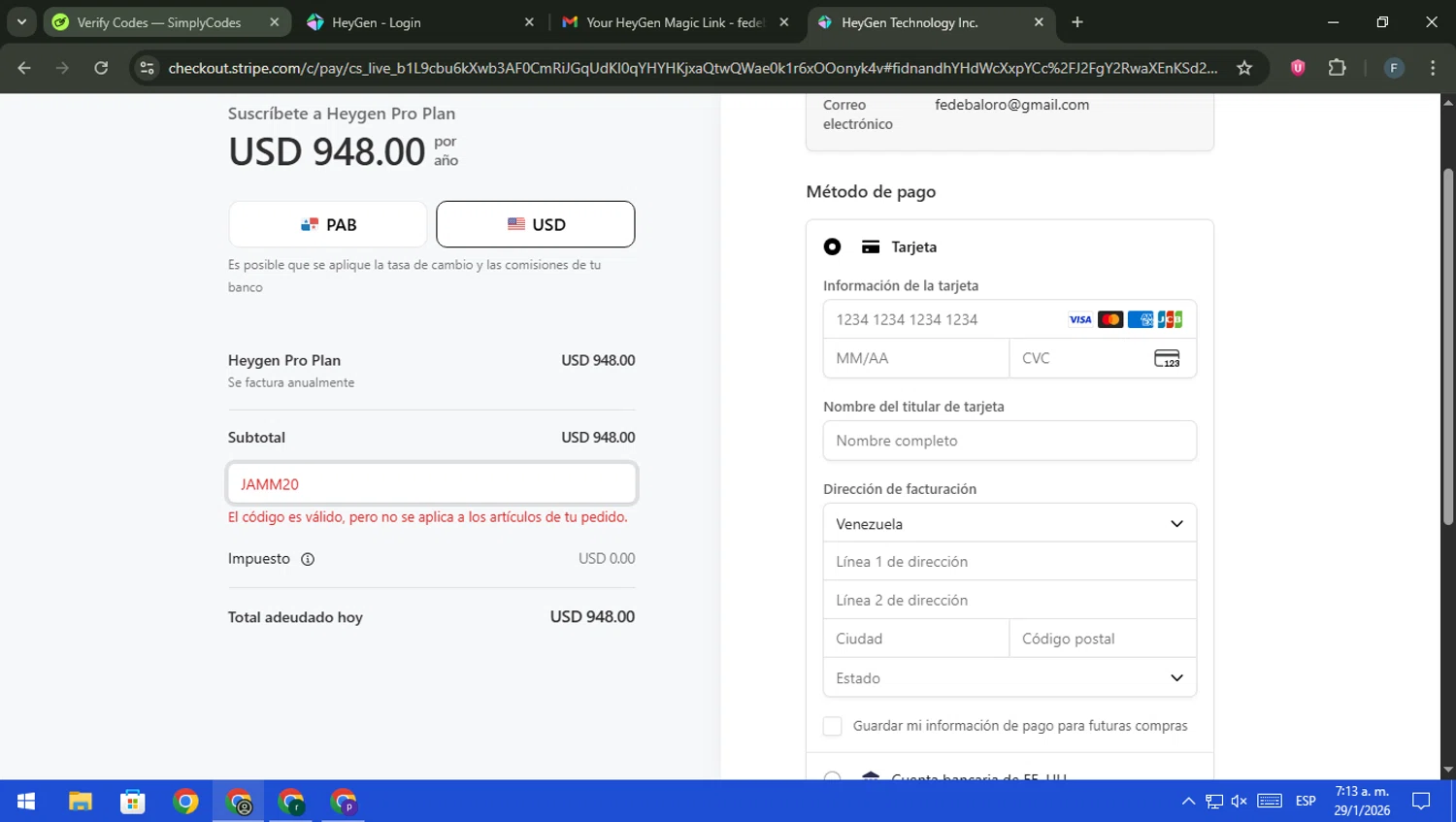This screenshot has height=822, width=1456.
Task: Check Guardar mi información de pago checkbox
Action: [832, 726]
